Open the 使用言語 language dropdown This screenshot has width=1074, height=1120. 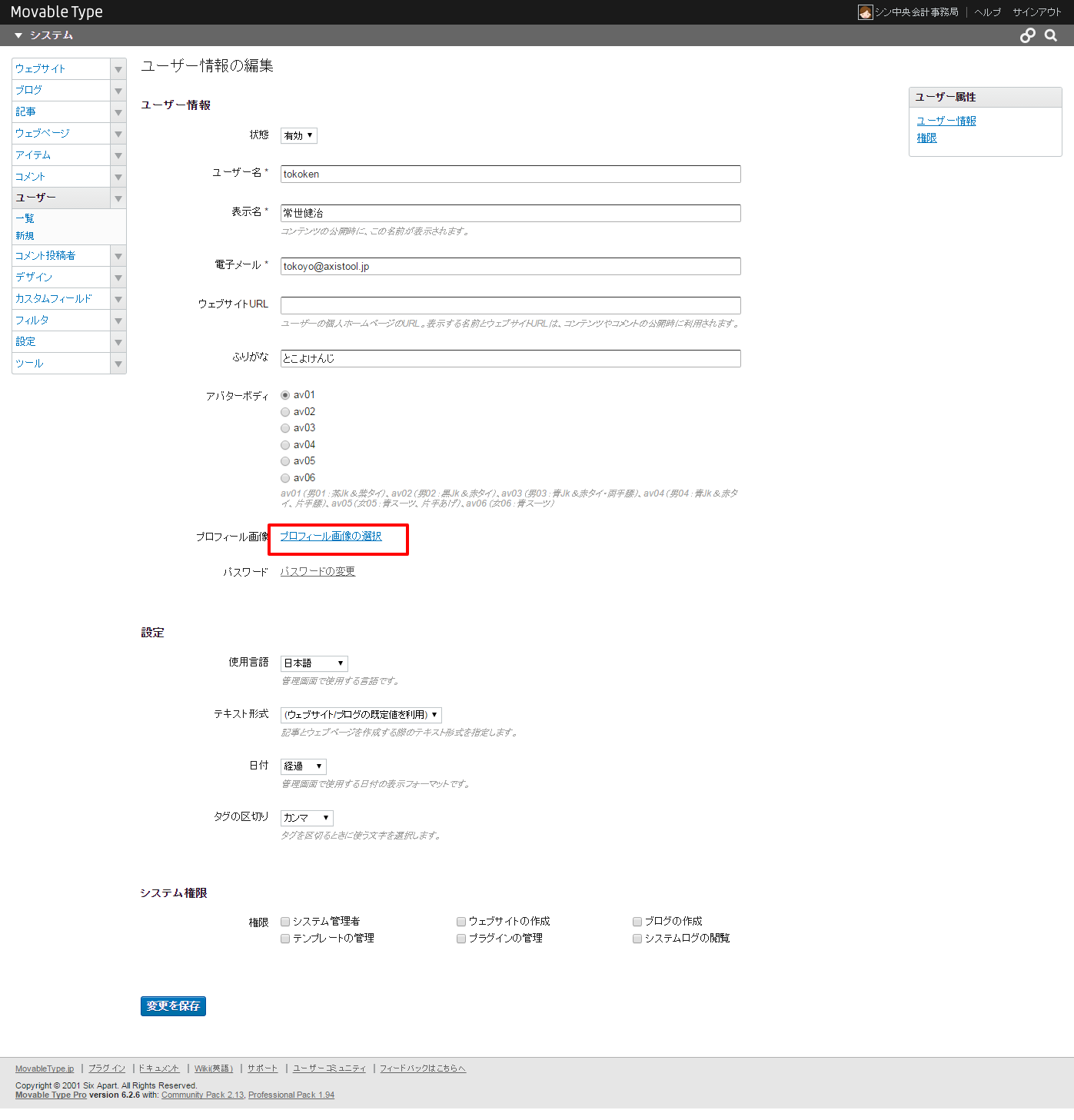click(313, 663)
